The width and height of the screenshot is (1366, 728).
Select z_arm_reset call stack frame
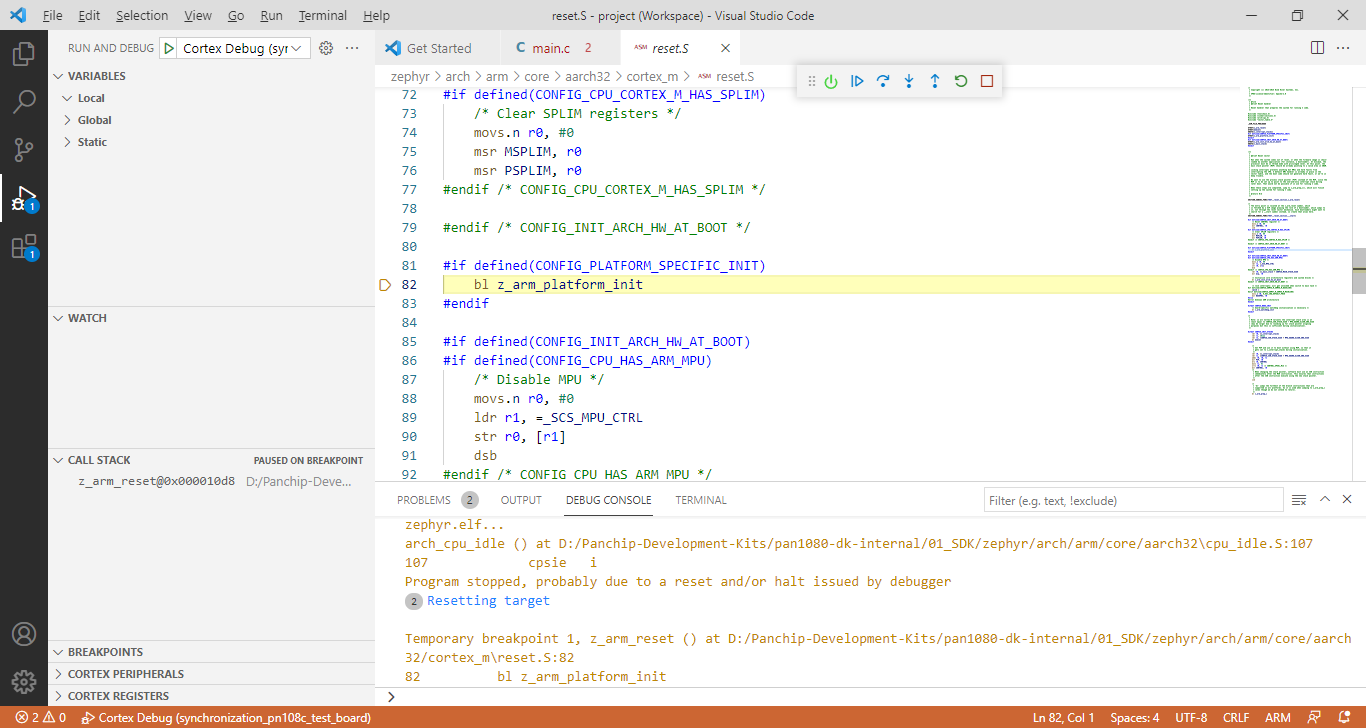click(212, 481)
